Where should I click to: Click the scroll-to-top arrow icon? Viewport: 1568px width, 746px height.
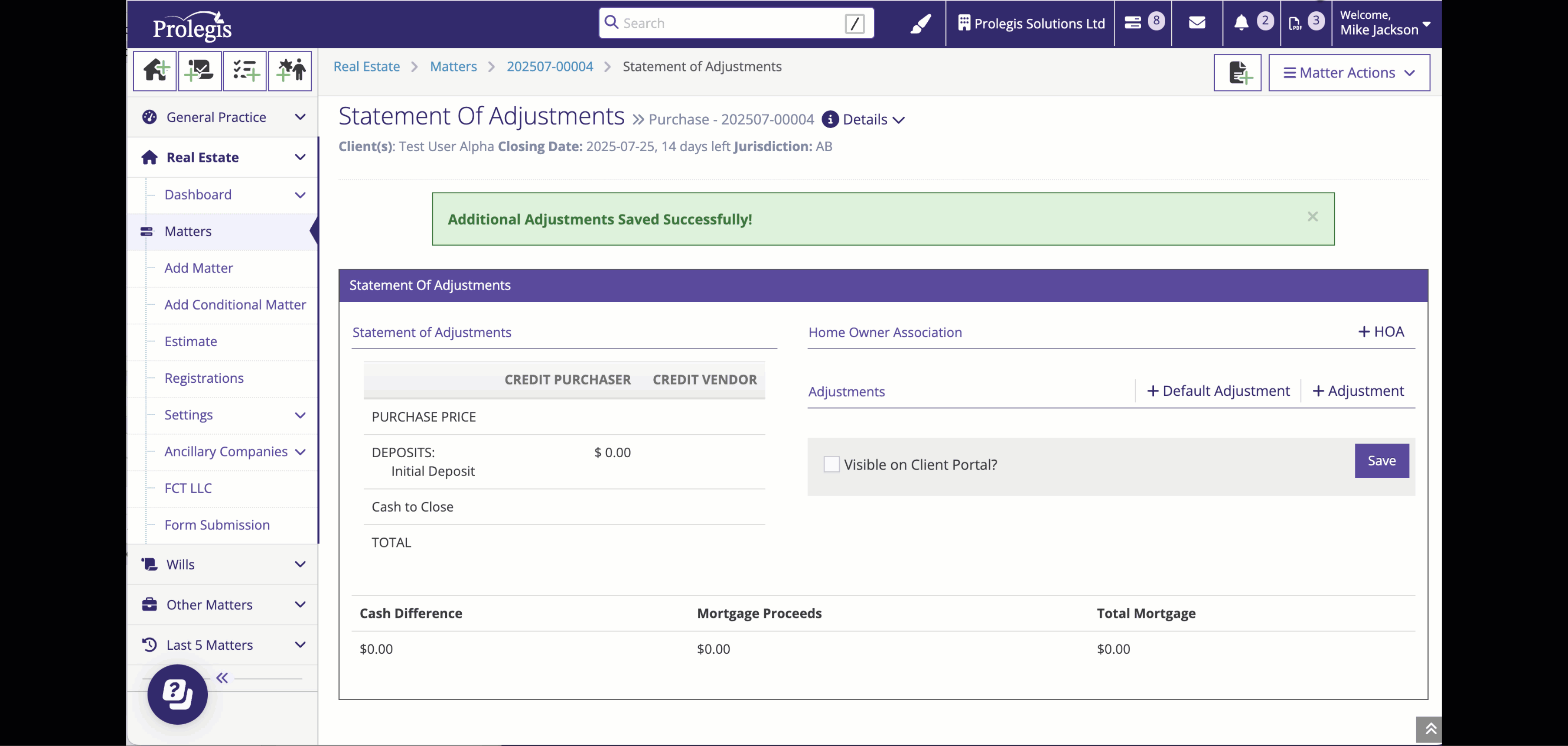pos(1430,728)
